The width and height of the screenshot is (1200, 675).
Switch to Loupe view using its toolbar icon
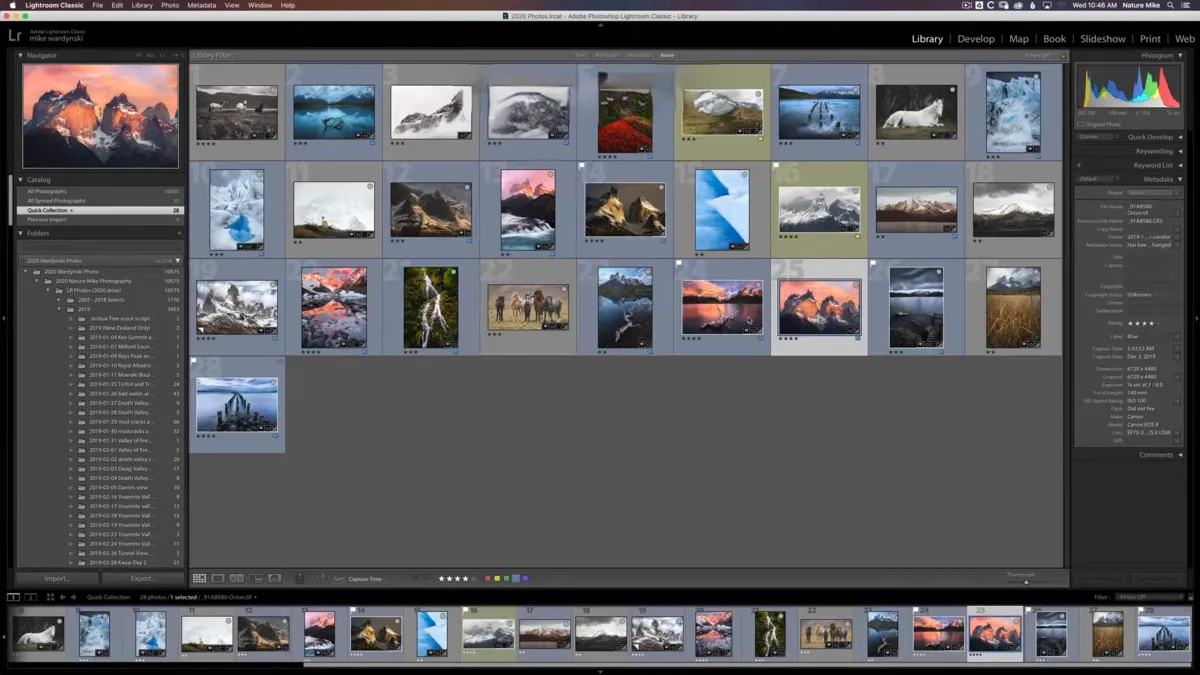coord(218,578)
